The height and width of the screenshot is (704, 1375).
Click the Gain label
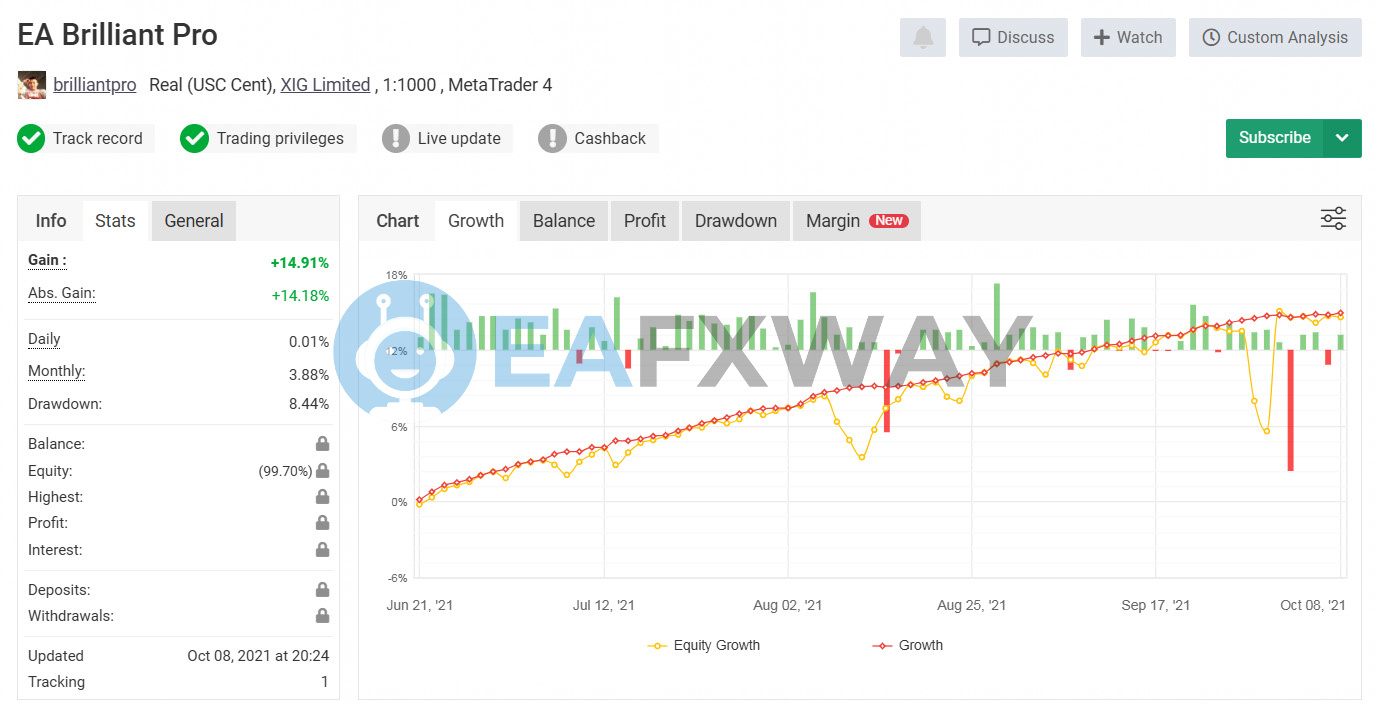click(x=47, y=261)
